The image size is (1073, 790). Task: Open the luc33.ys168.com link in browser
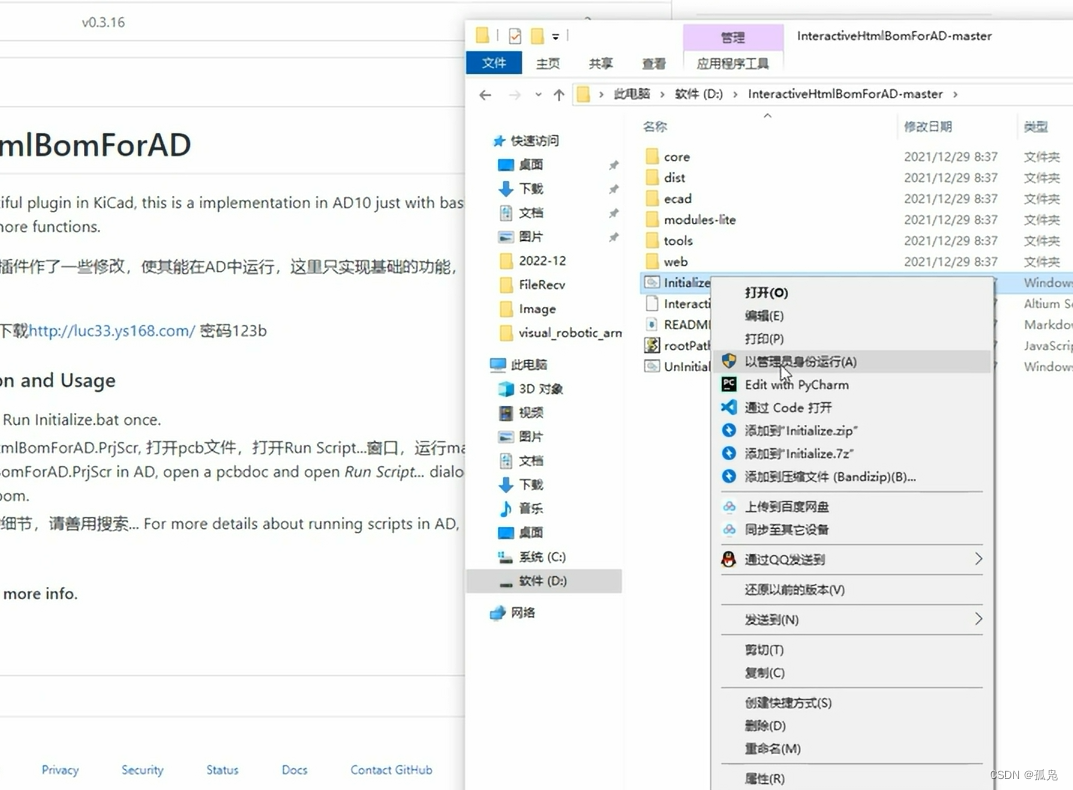point(112,331)
